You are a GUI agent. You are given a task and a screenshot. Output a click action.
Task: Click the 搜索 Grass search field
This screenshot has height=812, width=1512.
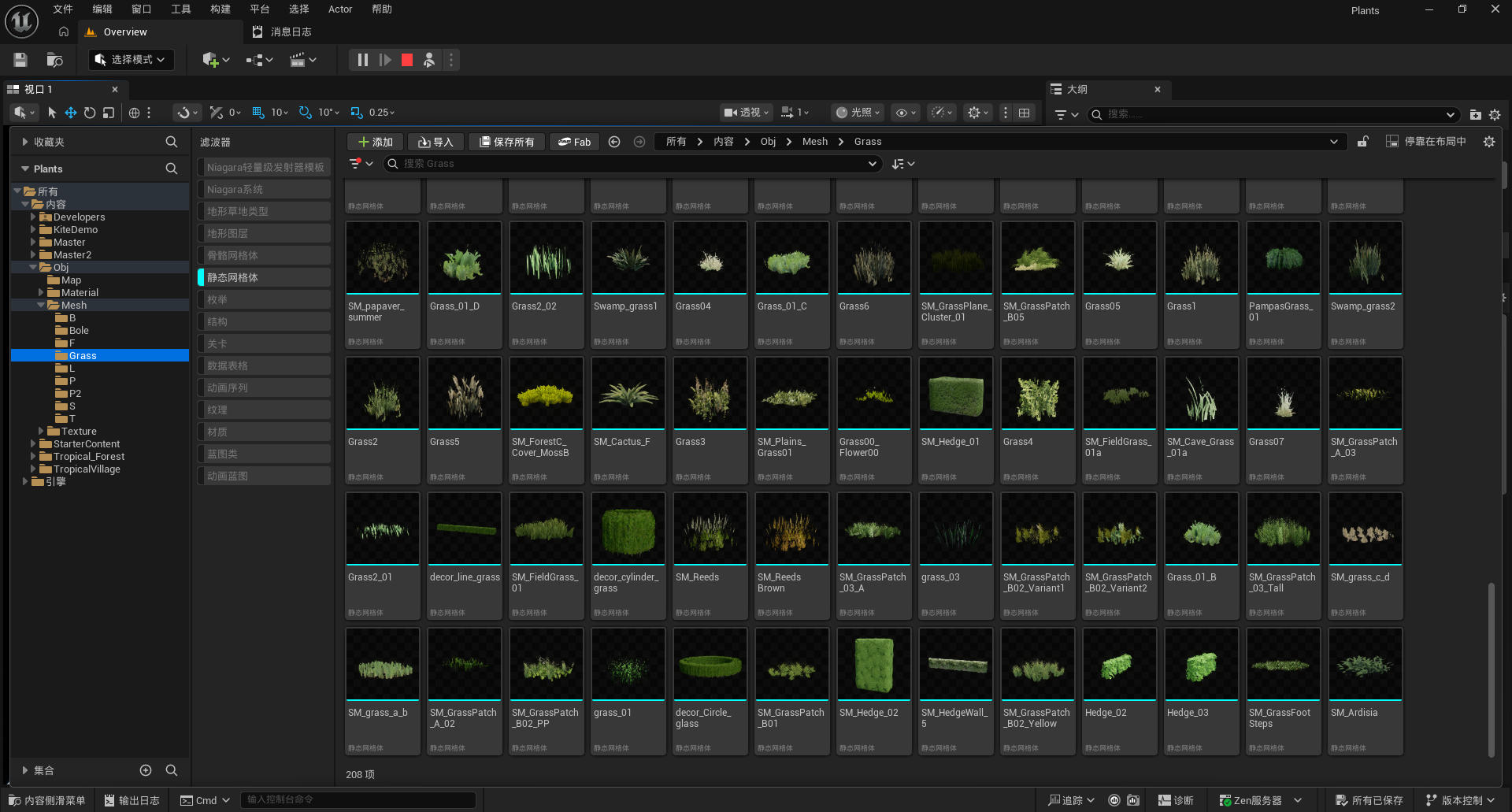coord(631,164)
